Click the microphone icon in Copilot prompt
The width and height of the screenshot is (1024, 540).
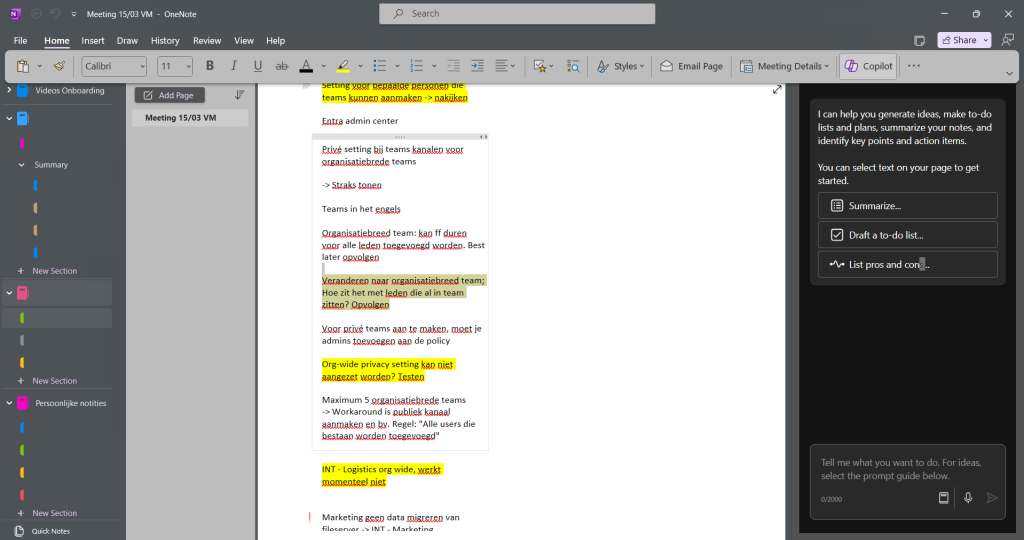click(x=968, y=498)
